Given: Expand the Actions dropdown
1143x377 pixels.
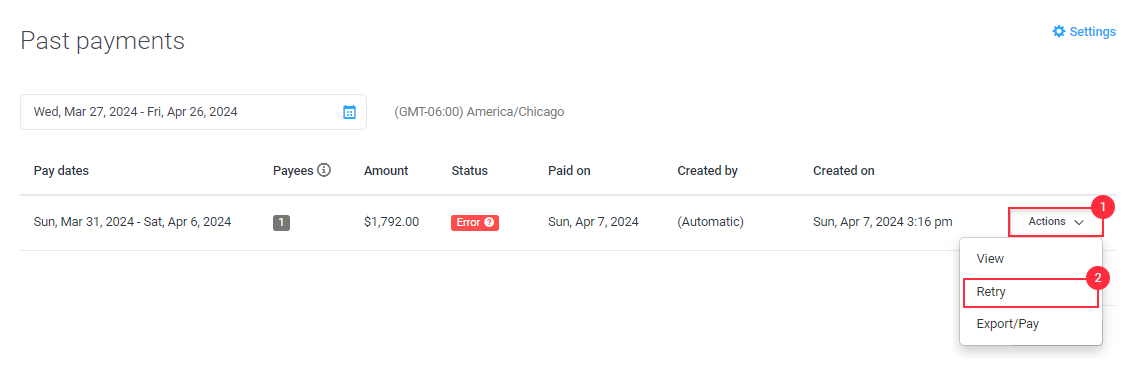Looking at the screenshot, I should (1056, 222).
